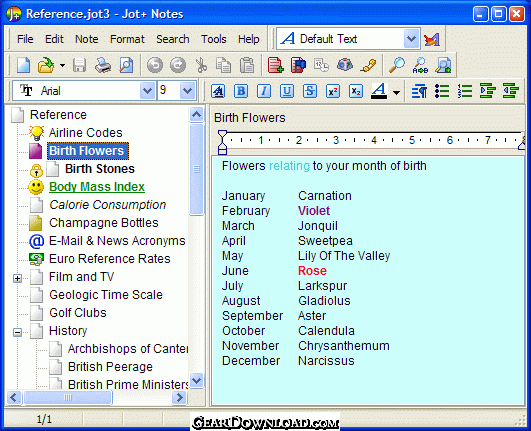The width and height of the screenshot is (531, 431).
Task: Click the Paste clipboard icon
Action: [x=247, y=65]
